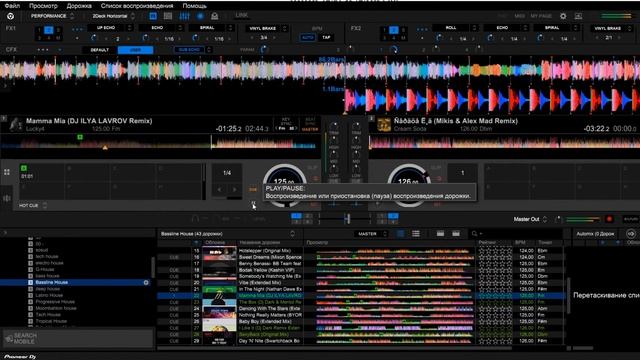Toggle the mixer panel icon

(x=184, y=16)
